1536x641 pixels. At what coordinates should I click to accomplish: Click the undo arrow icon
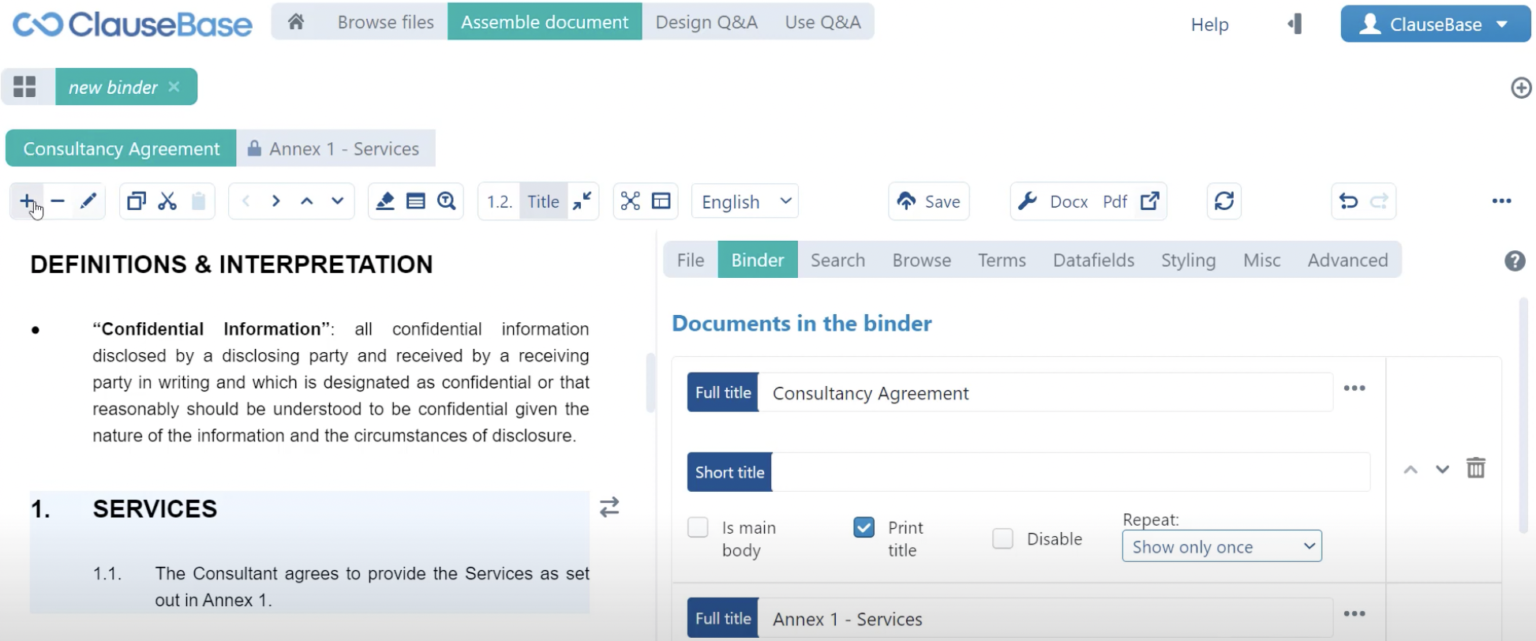pyautogui.click(x=1348, y=201)
